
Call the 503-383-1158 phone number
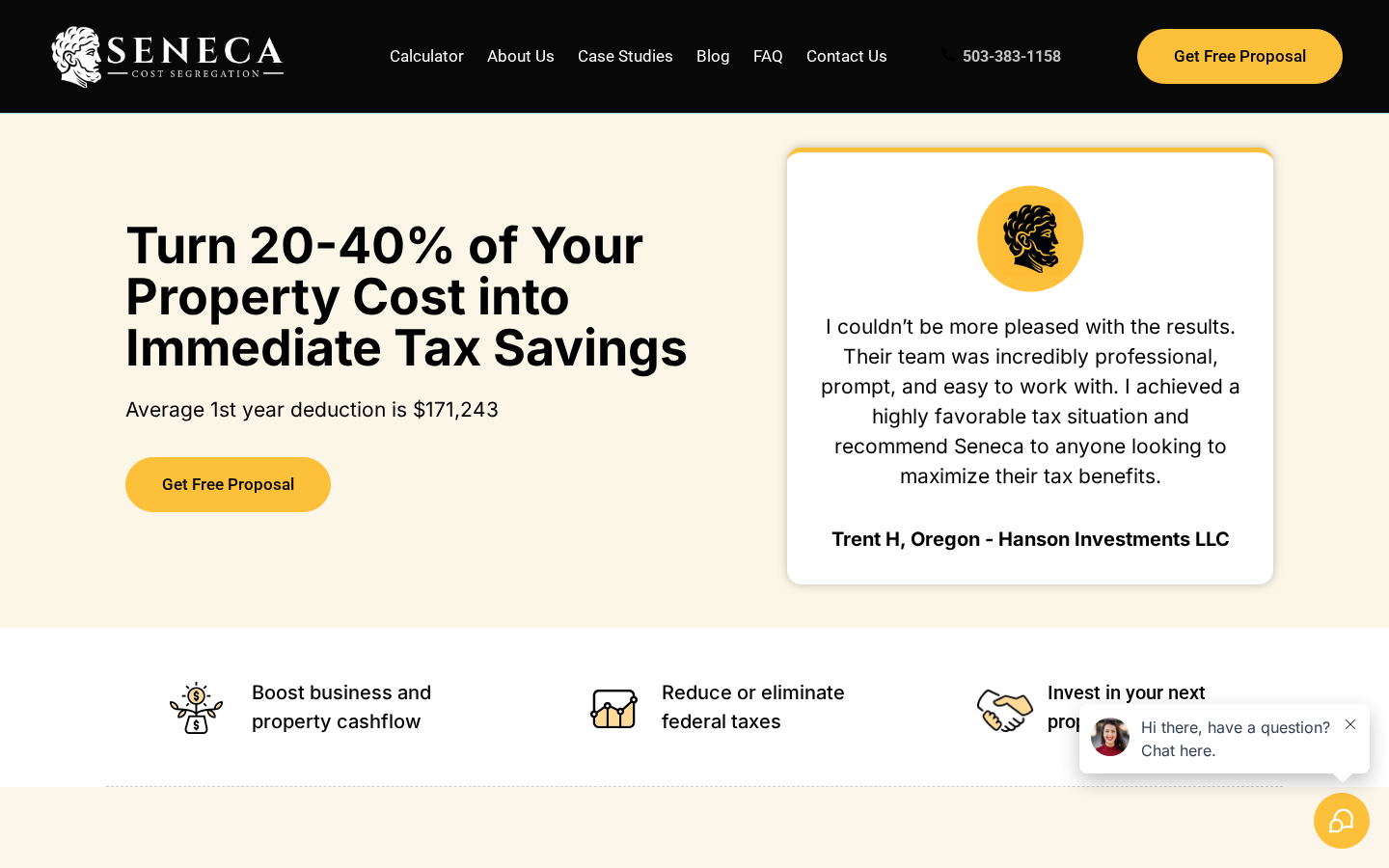pos(1011,56)
